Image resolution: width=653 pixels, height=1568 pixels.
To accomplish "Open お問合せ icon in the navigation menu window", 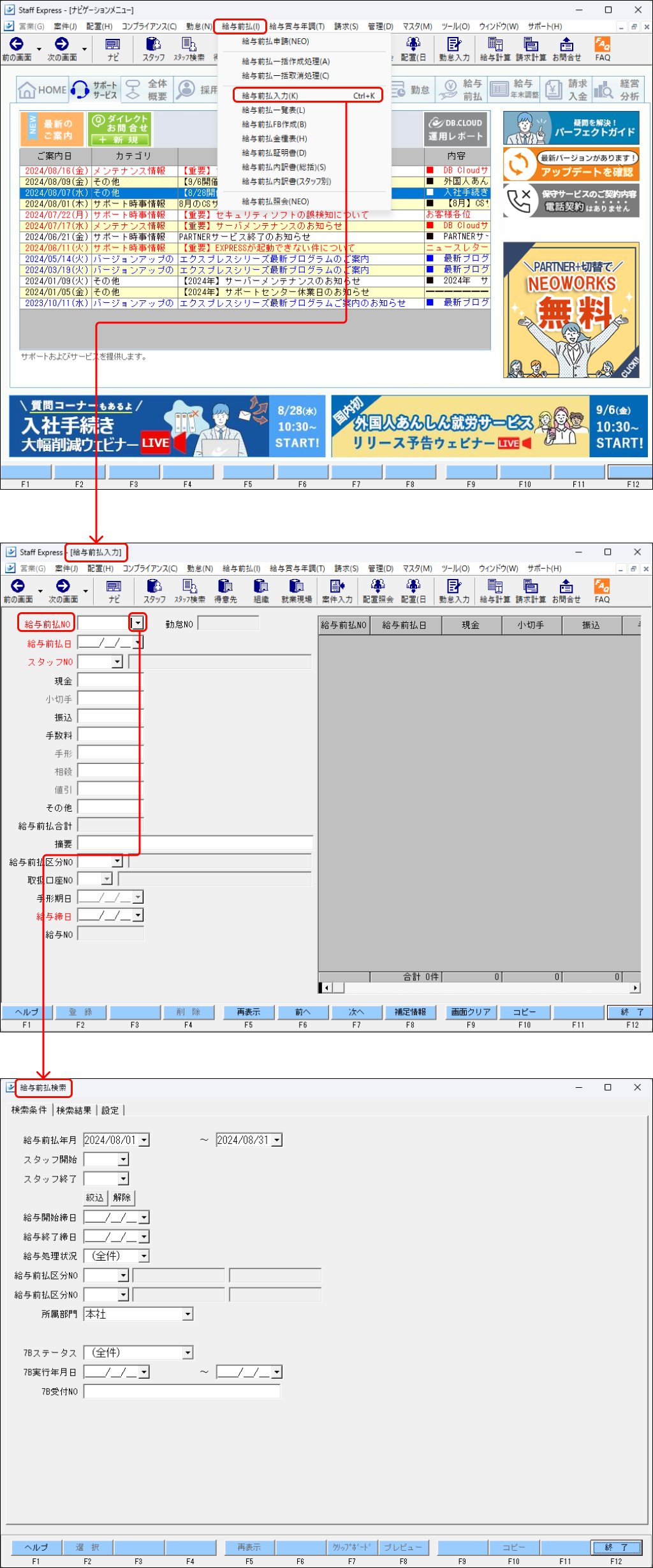I will [566, 48].
